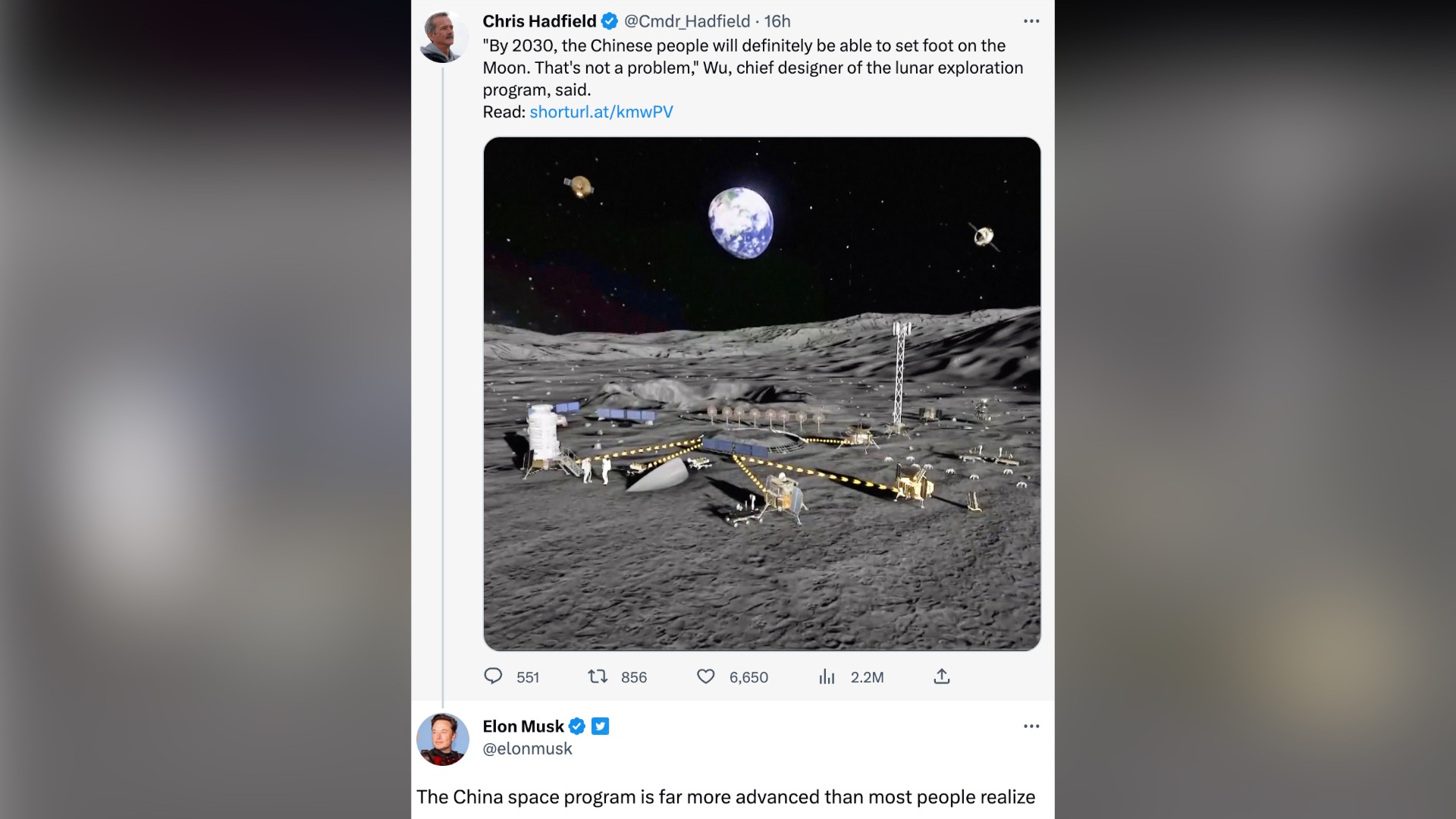Screen dimensions: 1456x819
Task: Click the @elonmusk handle
Action: [x=528, y=749]
